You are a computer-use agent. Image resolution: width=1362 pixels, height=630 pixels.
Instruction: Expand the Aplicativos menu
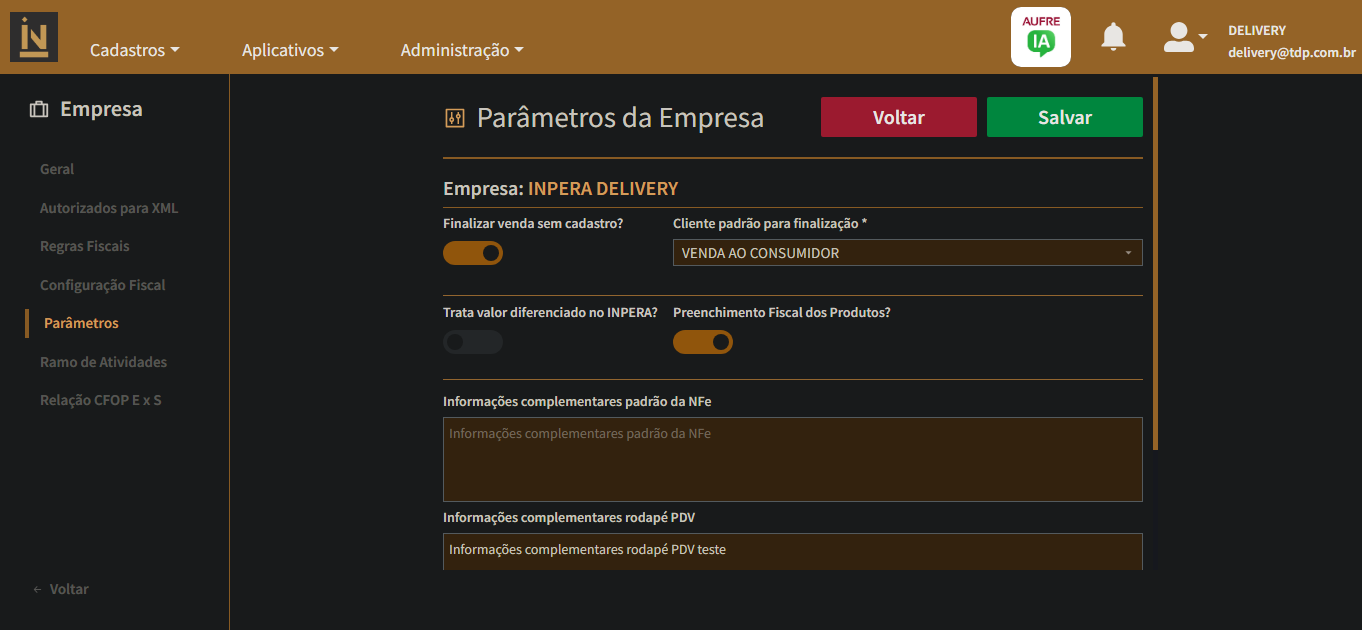click(290, 50)
